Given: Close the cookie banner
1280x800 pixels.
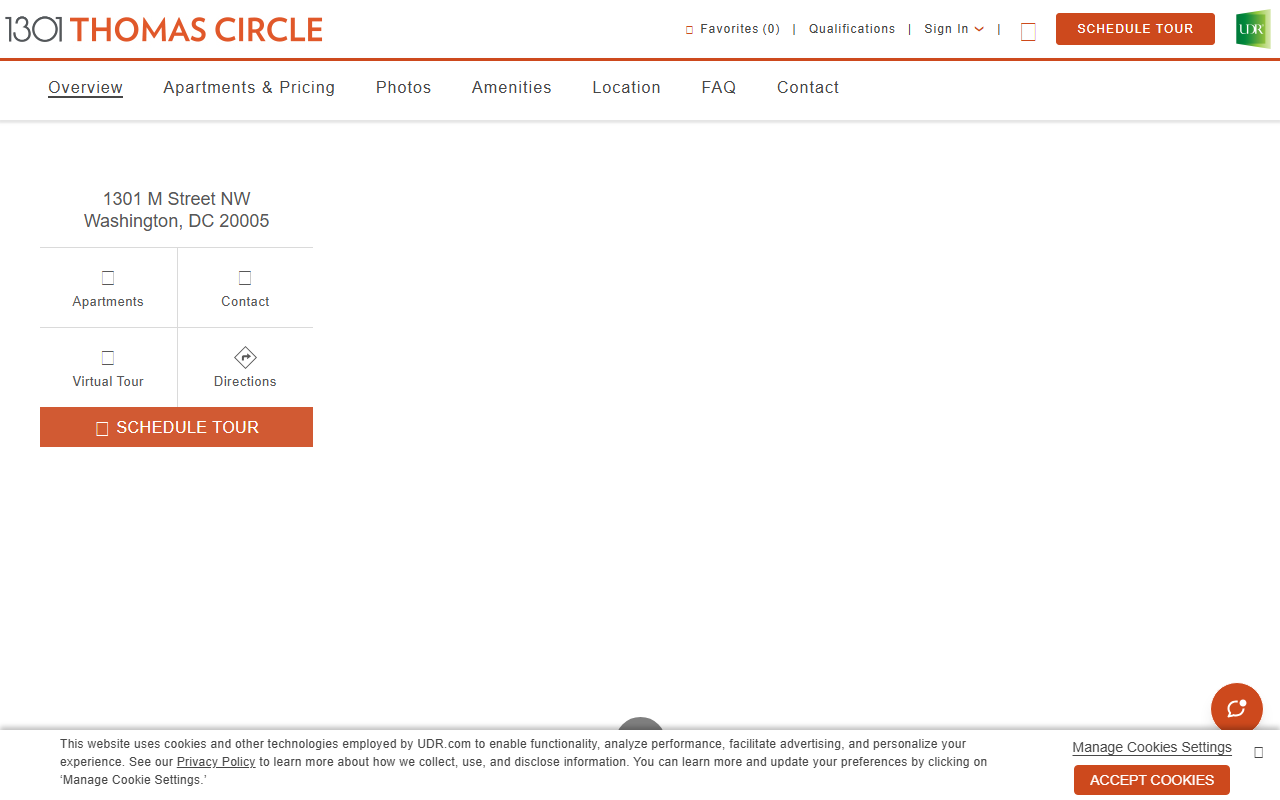Looking at the screenshot, I should click(1258, 752).
